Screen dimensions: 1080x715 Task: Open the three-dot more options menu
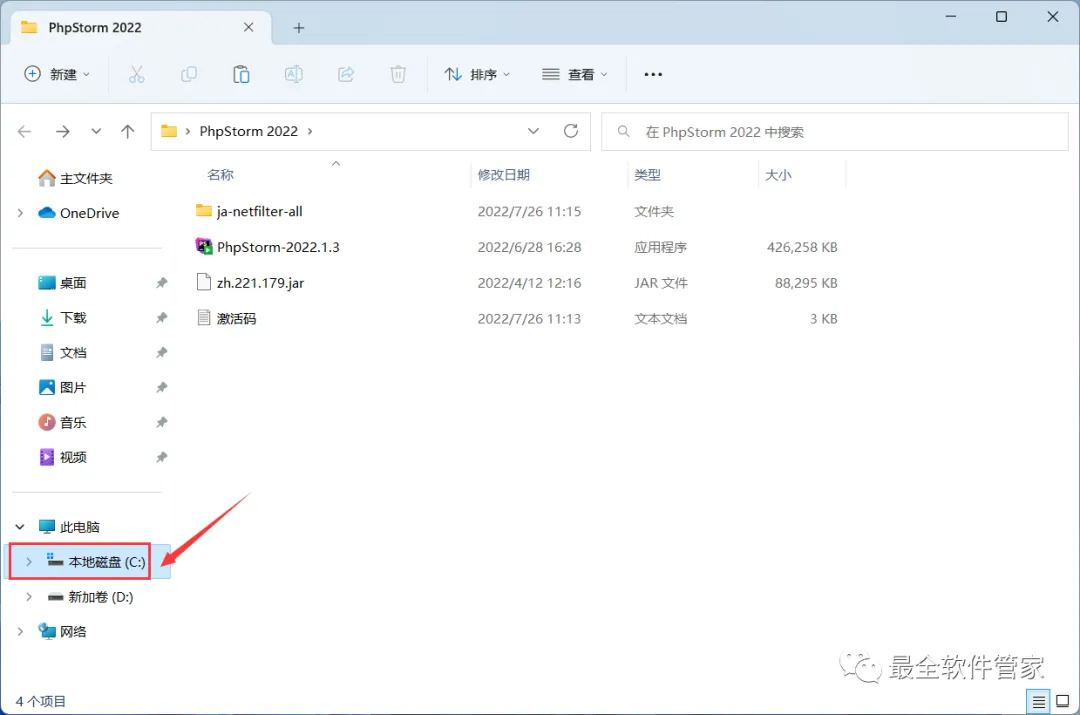click(x=653, y=74)
